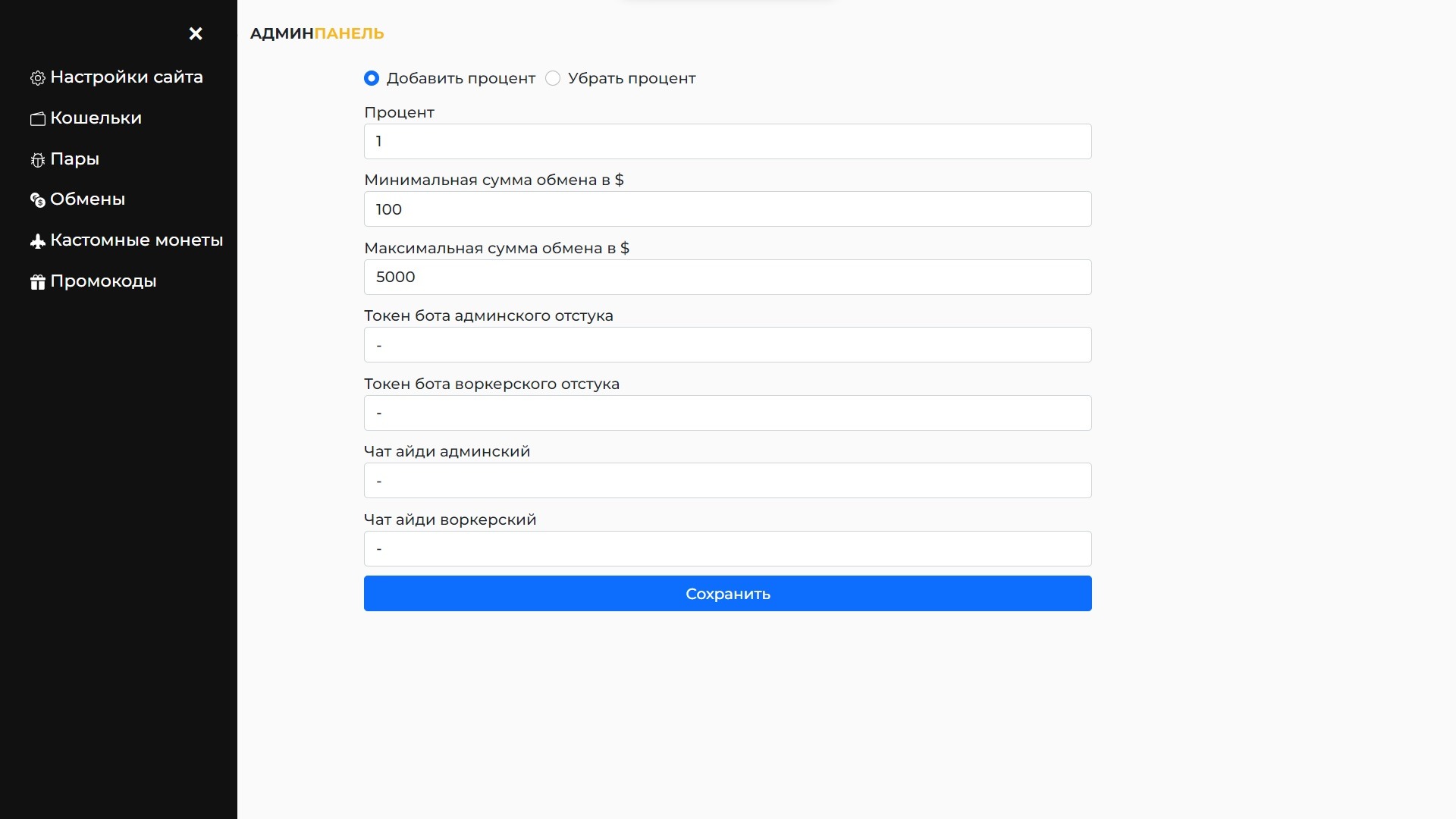Screen dimensions: 1456x819
Task: Click the gift icon beside Промокоды
Action: pos(38,282)
